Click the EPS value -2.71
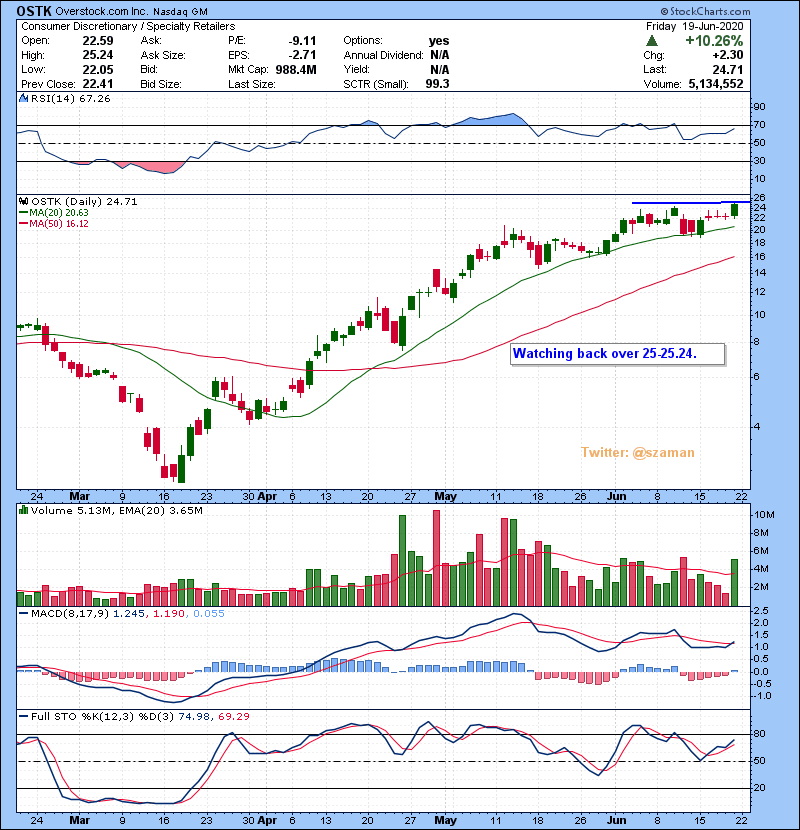Screen dimensions: 800x830 point(302,55)
